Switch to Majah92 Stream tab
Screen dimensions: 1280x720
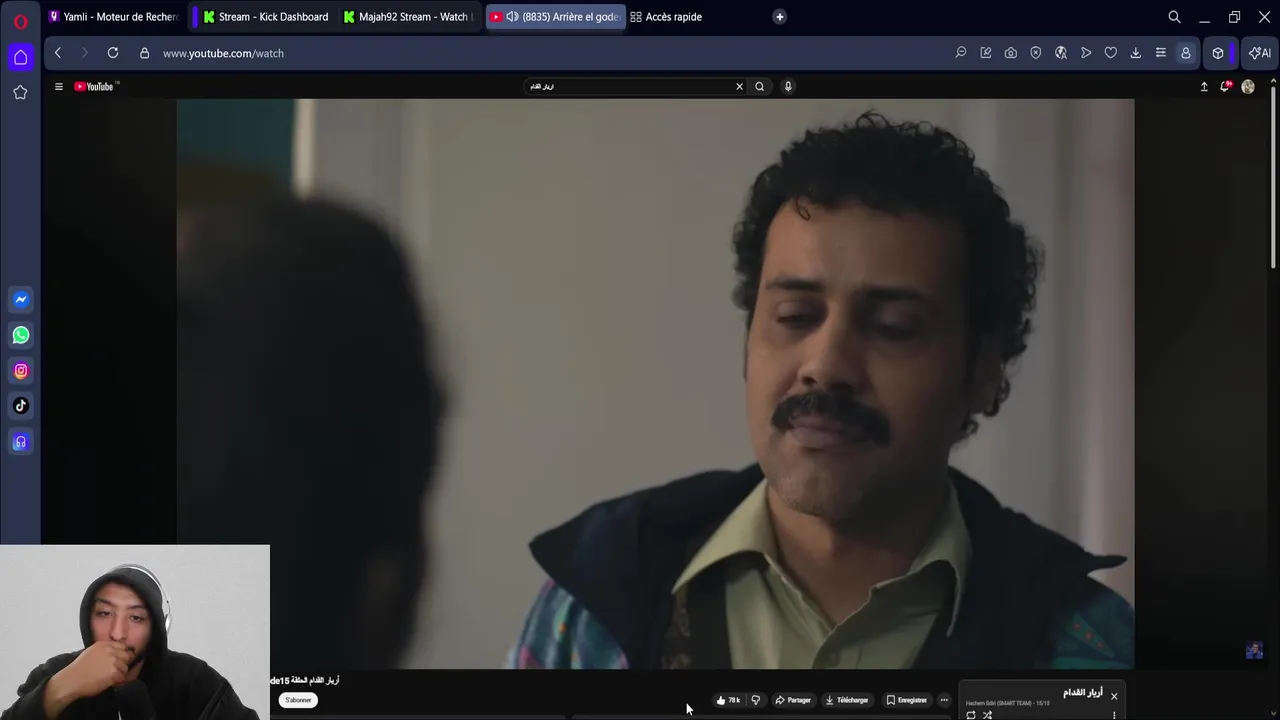point(407,17)
